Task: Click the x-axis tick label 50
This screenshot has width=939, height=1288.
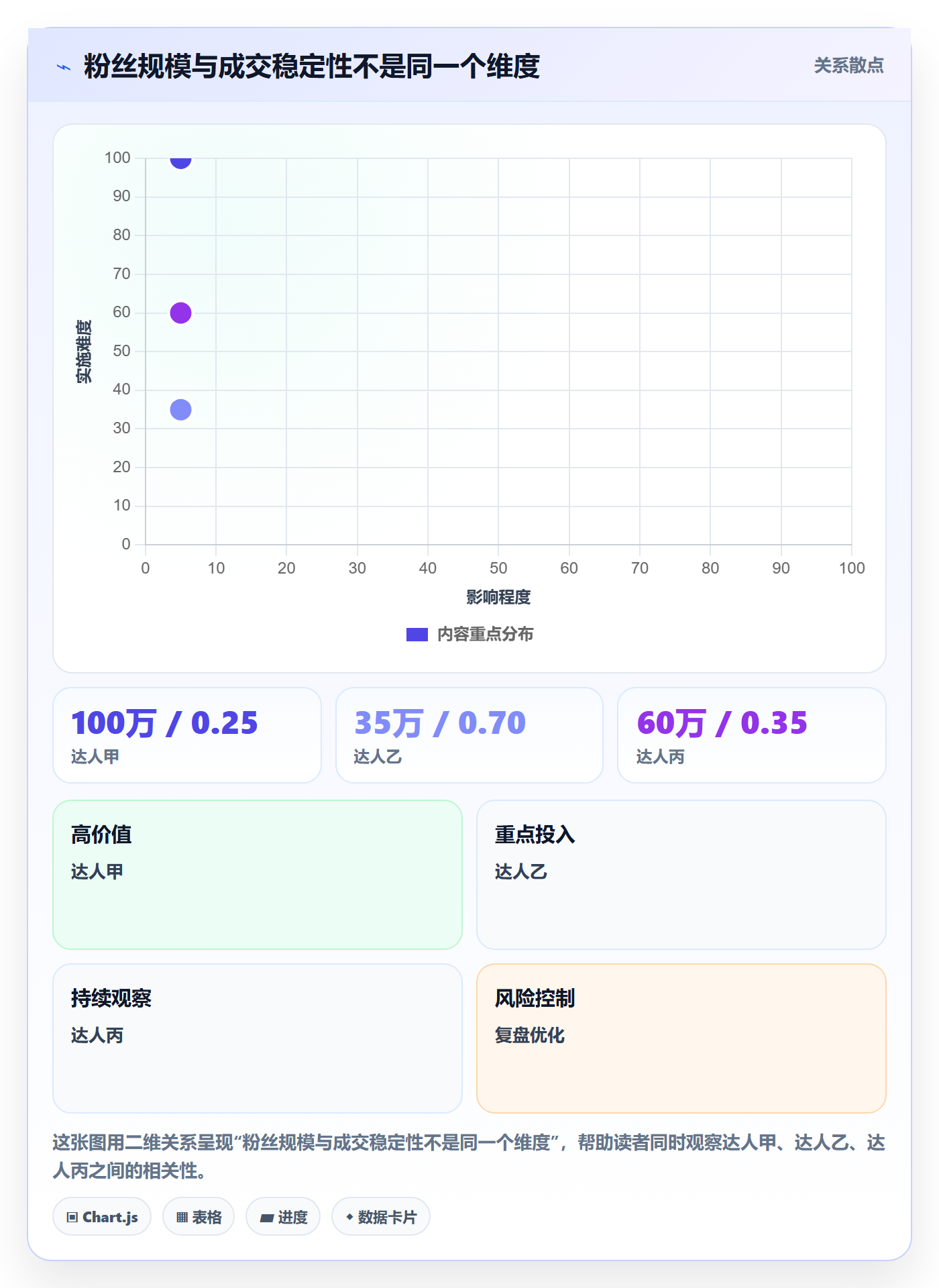Action: 498,568
